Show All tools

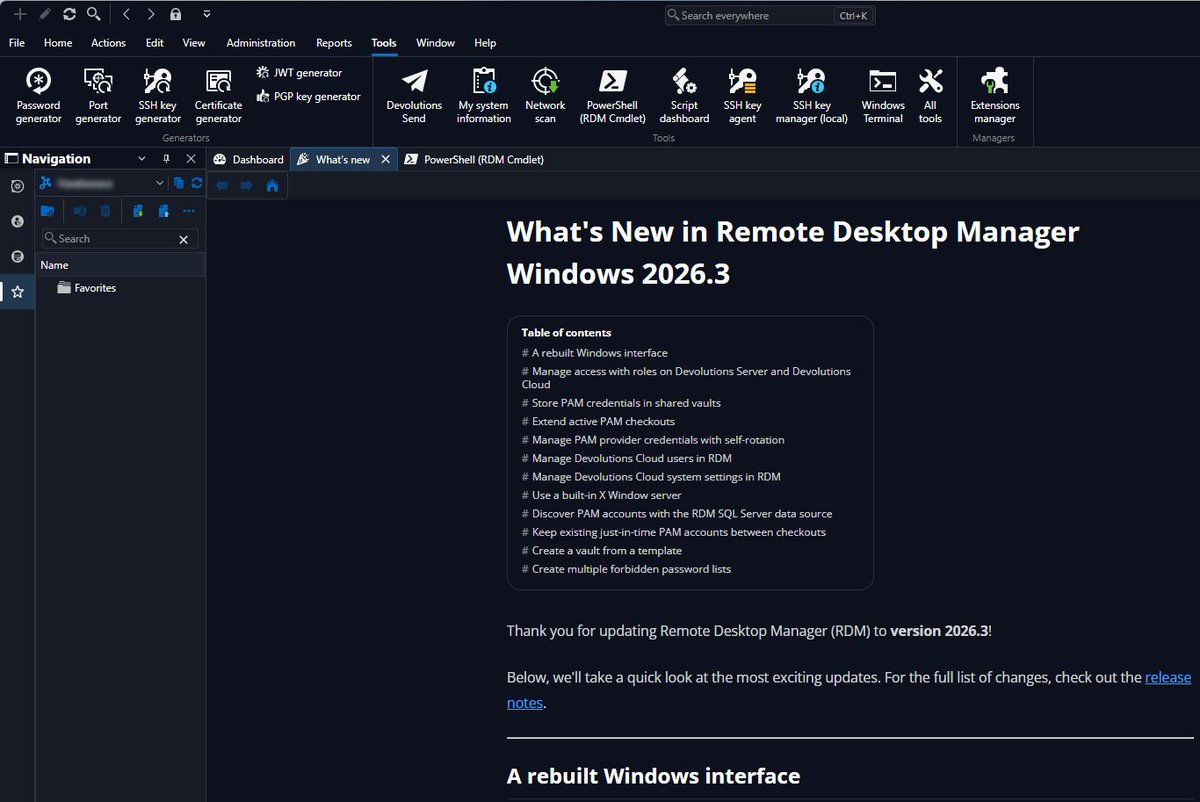(930, 96)
